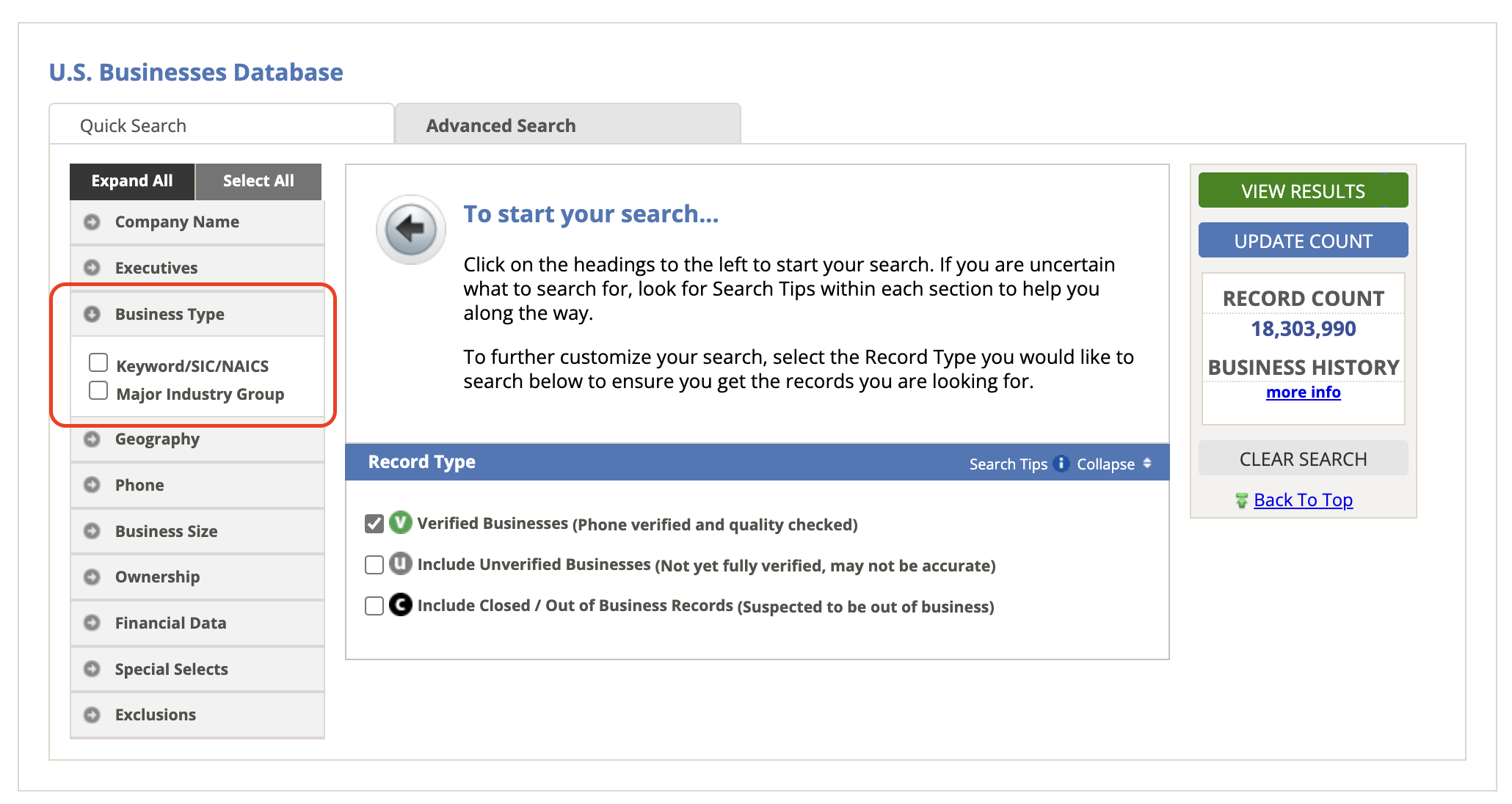Expand the Special Selects section heading
This screenshot has height=804, width=1512.
pos(197,669)
